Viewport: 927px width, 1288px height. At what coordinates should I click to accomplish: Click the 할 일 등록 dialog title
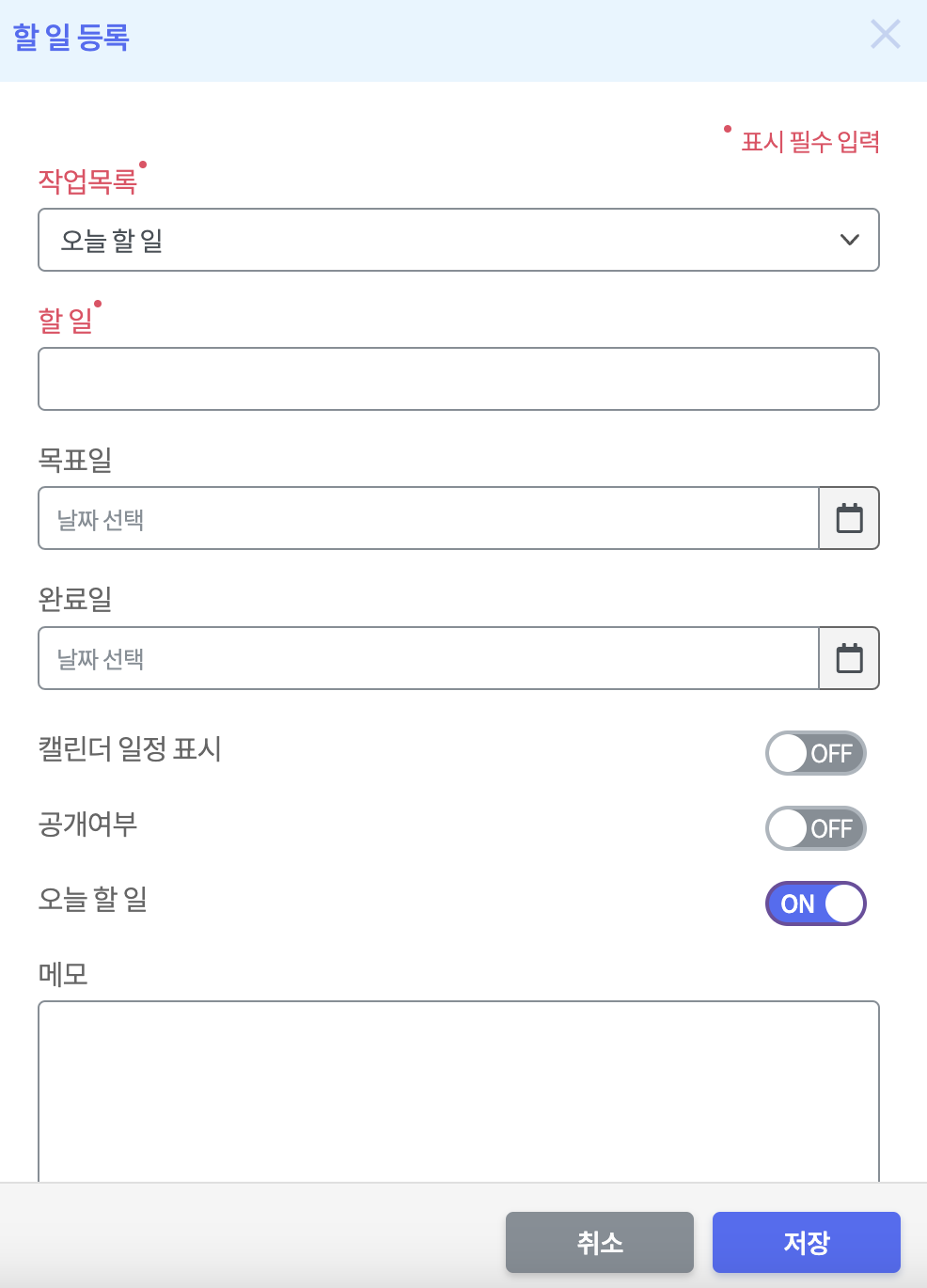(x=71, y=38)
